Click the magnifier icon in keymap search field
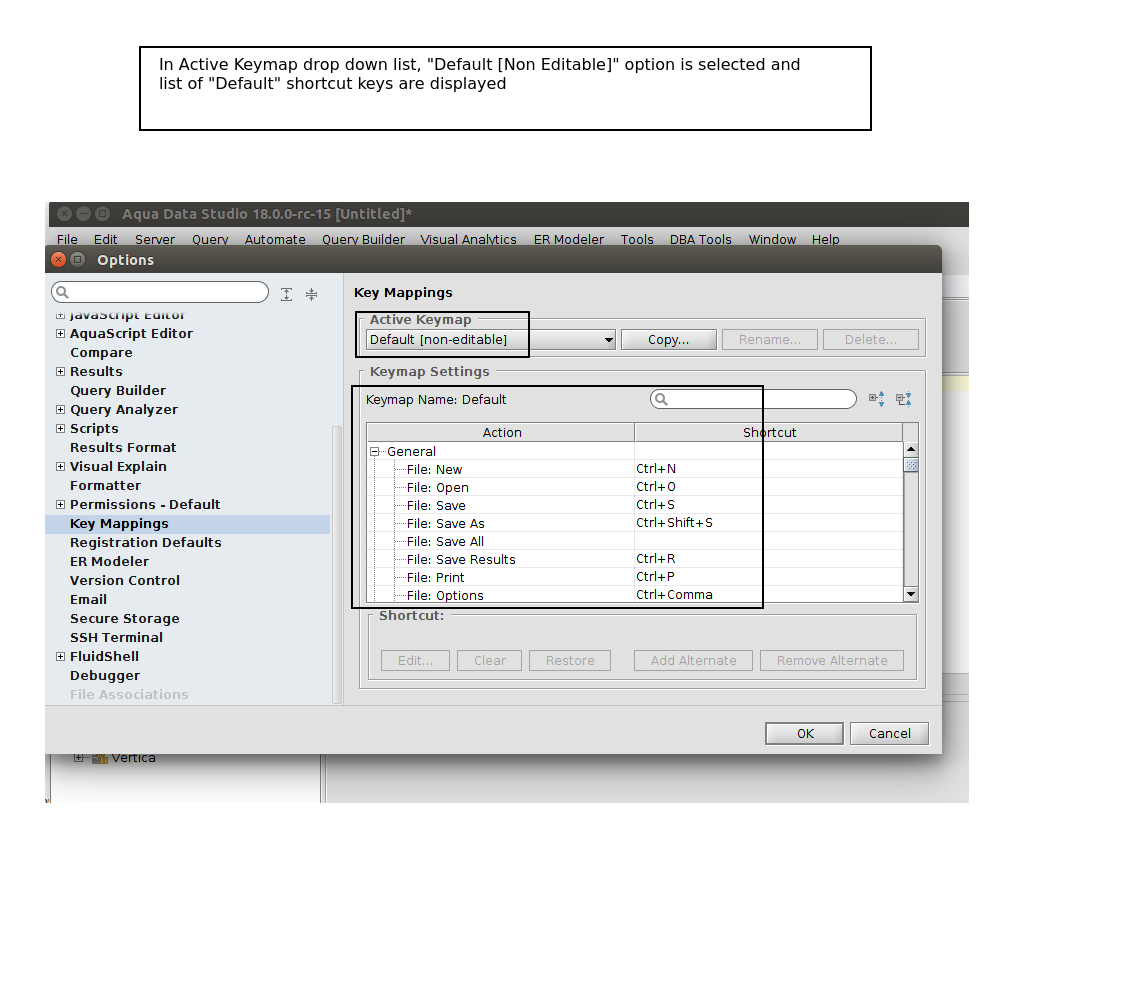 pos(661,399)
